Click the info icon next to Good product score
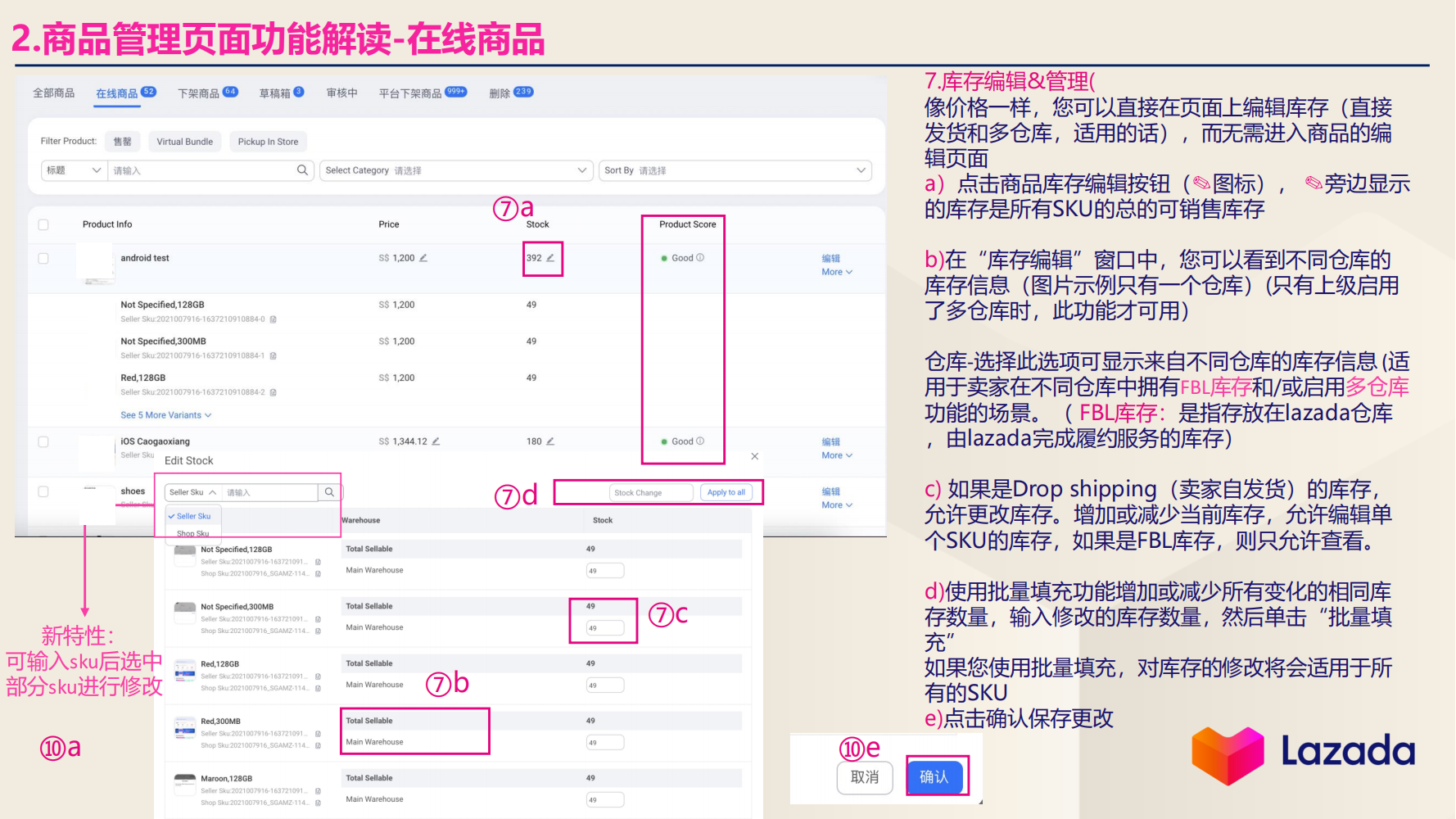Image resolution: width=1456 pixels, height=819 pixels. (699, 257)
